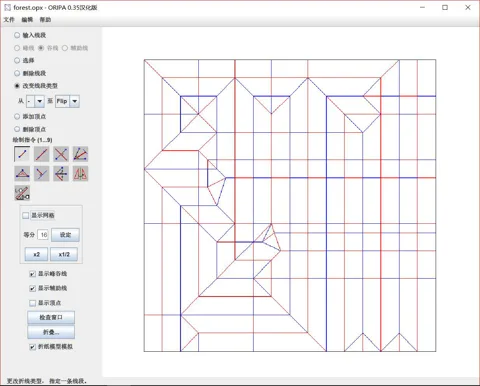Activate the triangle incenter tool

[22, 174]
